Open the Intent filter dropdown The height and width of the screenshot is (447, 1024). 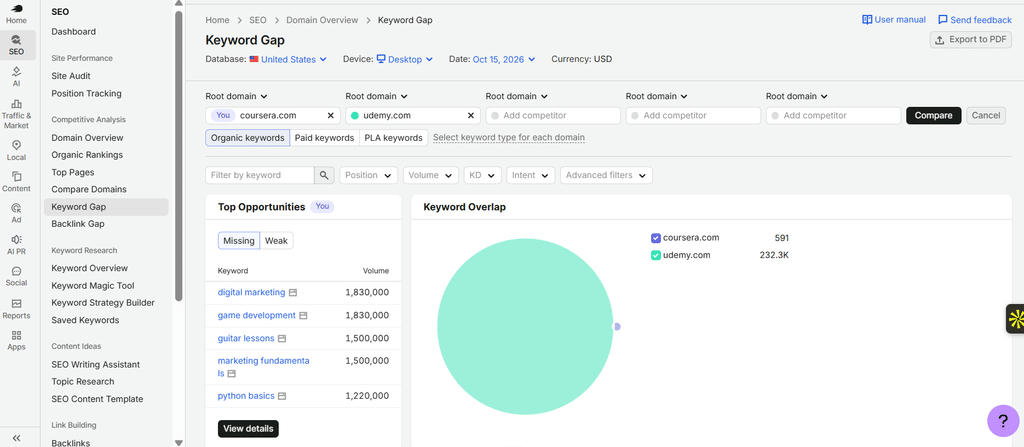[531, 175]
